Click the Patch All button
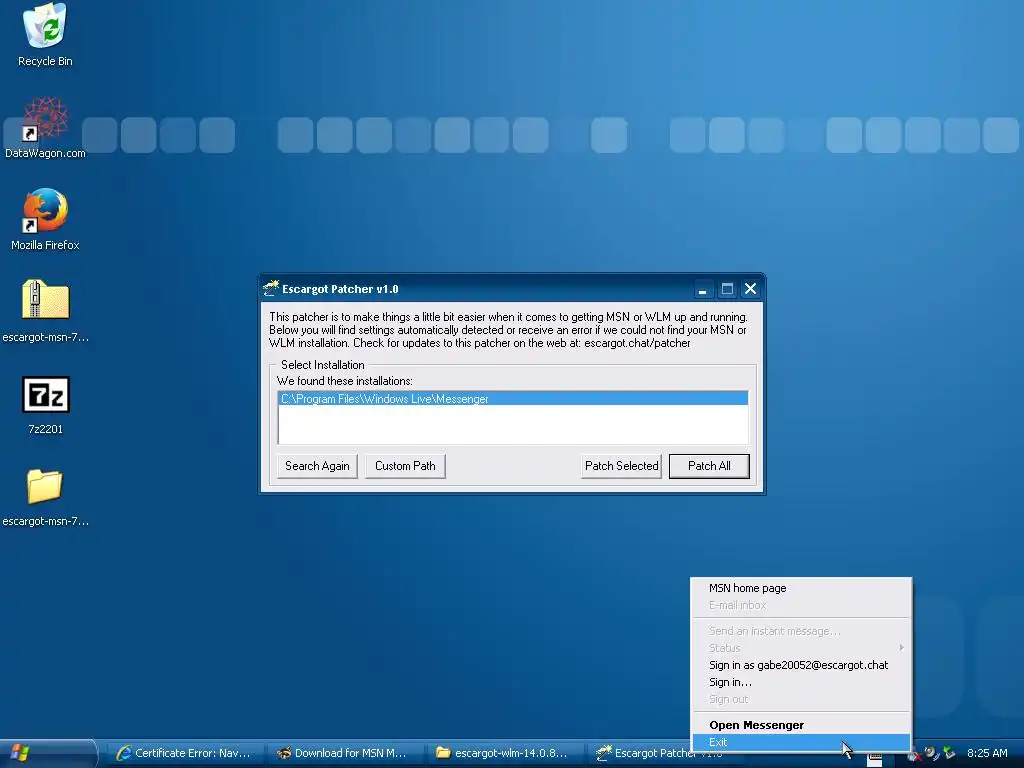 coord(709,466)
